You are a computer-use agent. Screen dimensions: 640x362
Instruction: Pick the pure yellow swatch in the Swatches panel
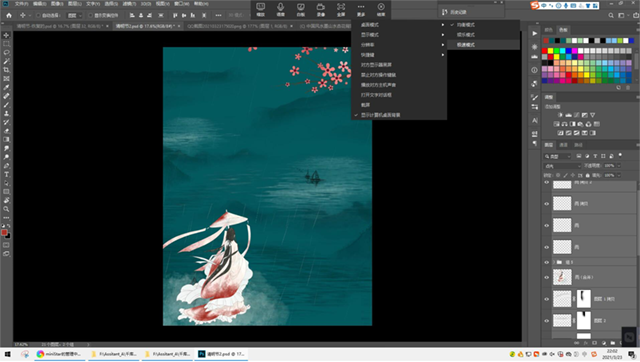point(550,51)
